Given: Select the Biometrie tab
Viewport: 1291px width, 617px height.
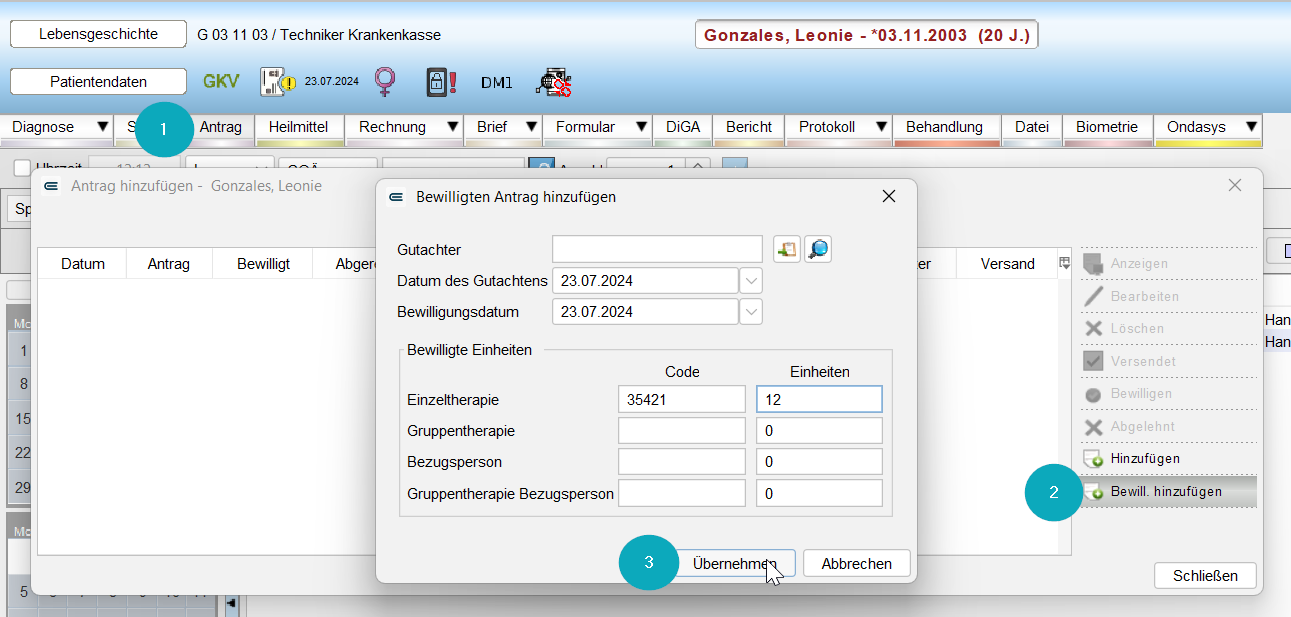Looking at the screenshot, I should click(x=1107, y=127).
